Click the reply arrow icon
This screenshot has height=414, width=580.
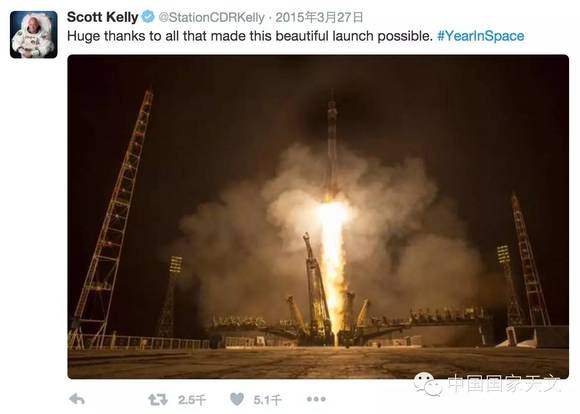tap(77, 399)
